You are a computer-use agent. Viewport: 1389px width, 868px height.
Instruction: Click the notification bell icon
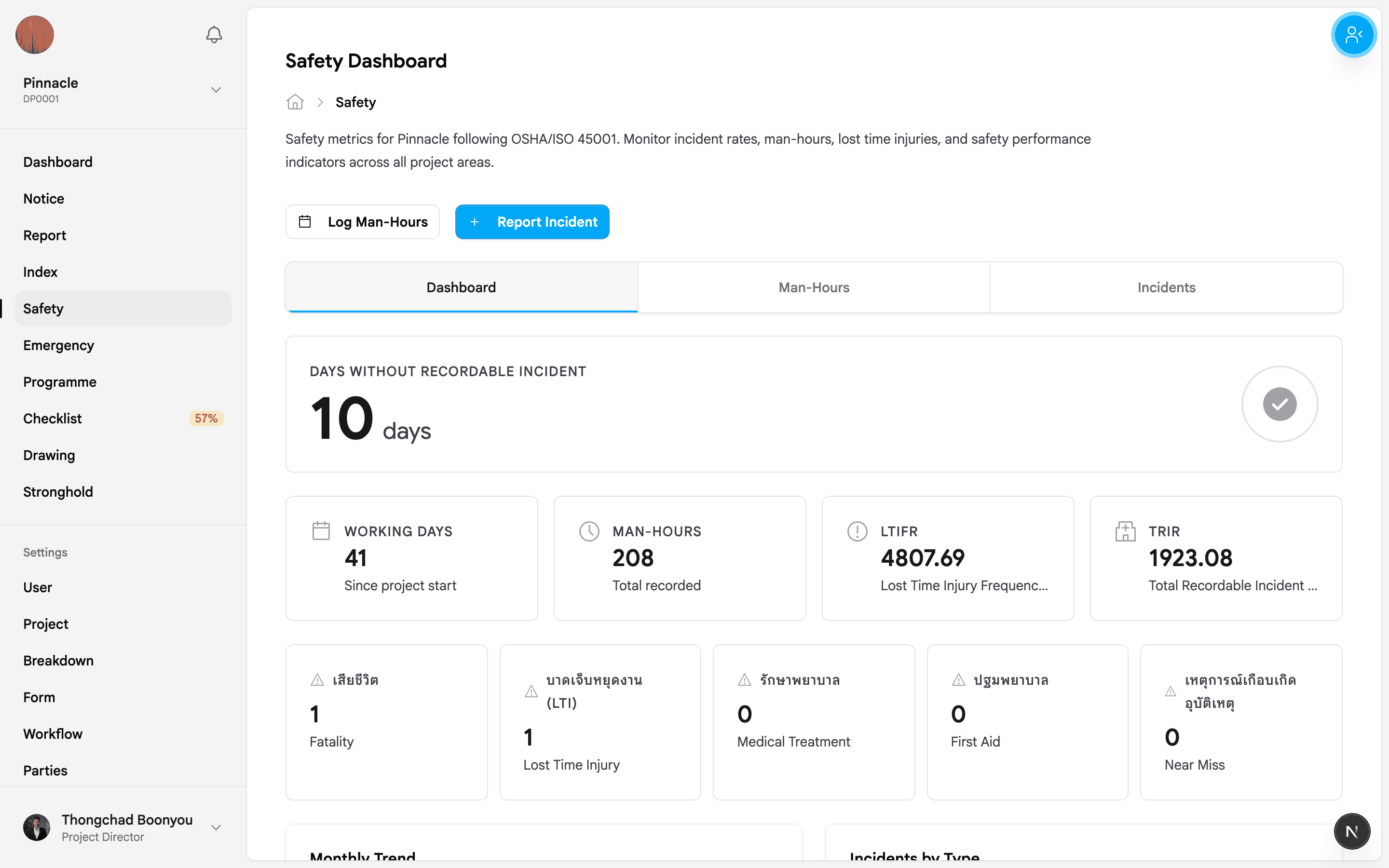214,34
